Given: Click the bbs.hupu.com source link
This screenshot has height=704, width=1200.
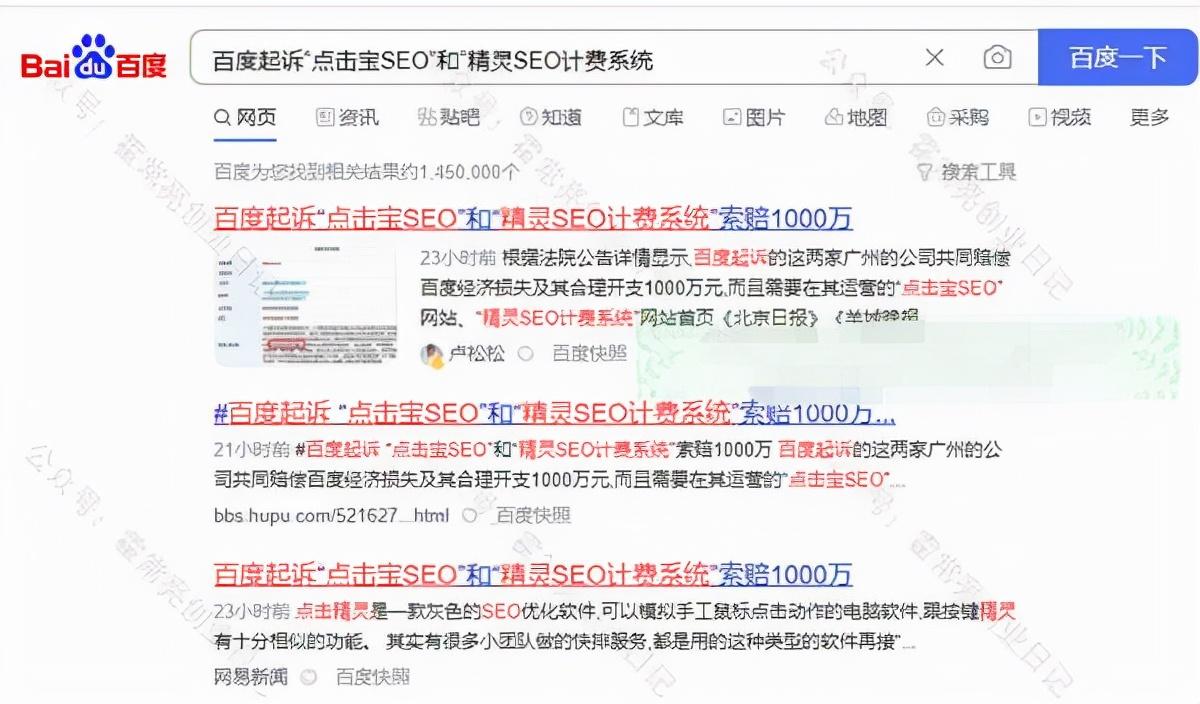Looking at the screenshot, I should (332, 516).
